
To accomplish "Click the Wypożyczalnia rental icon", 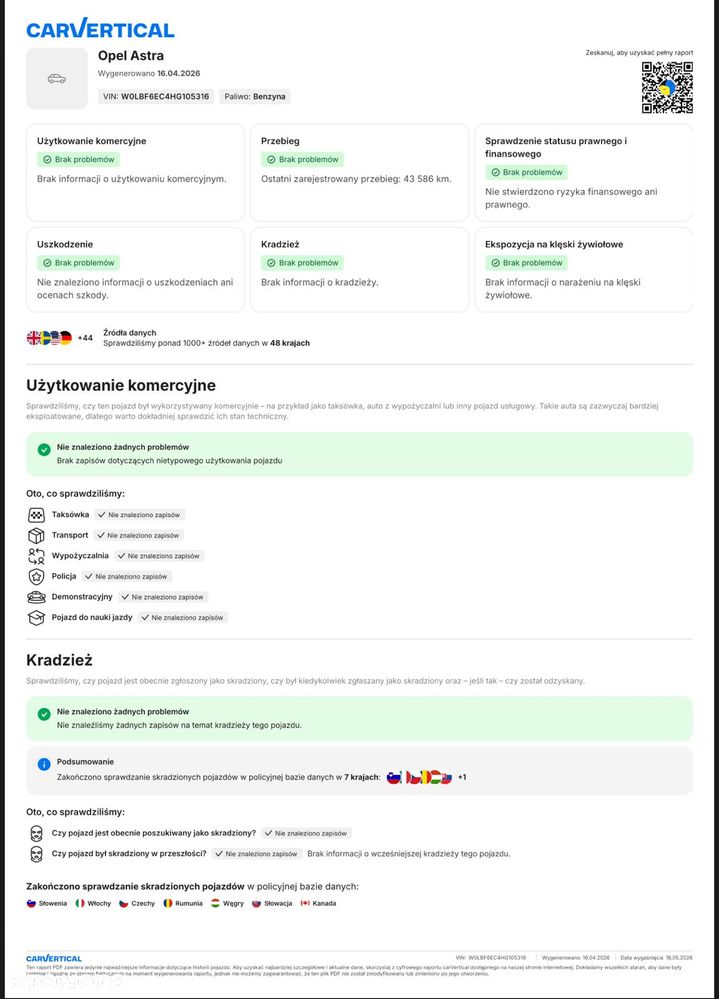I will coord(36,556).
